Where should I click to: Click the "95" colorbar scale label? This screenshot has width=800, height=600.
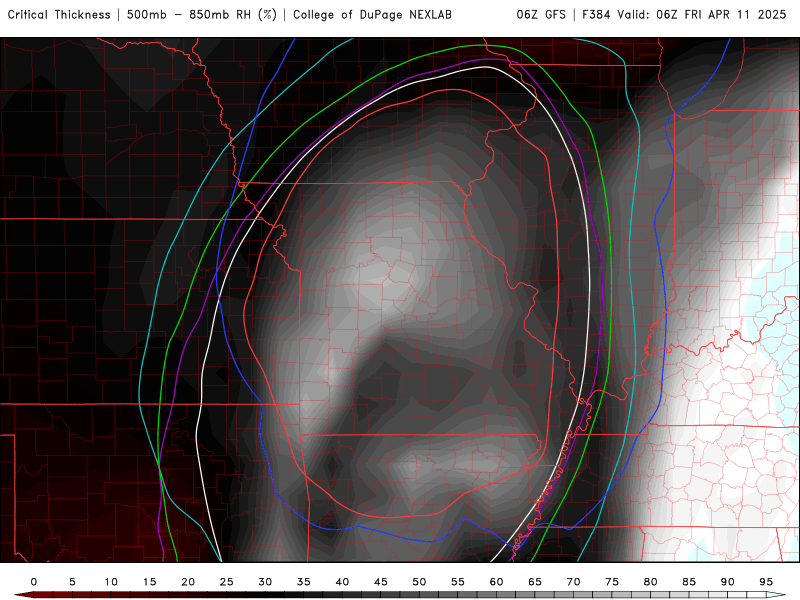click(x=766, y=582)
